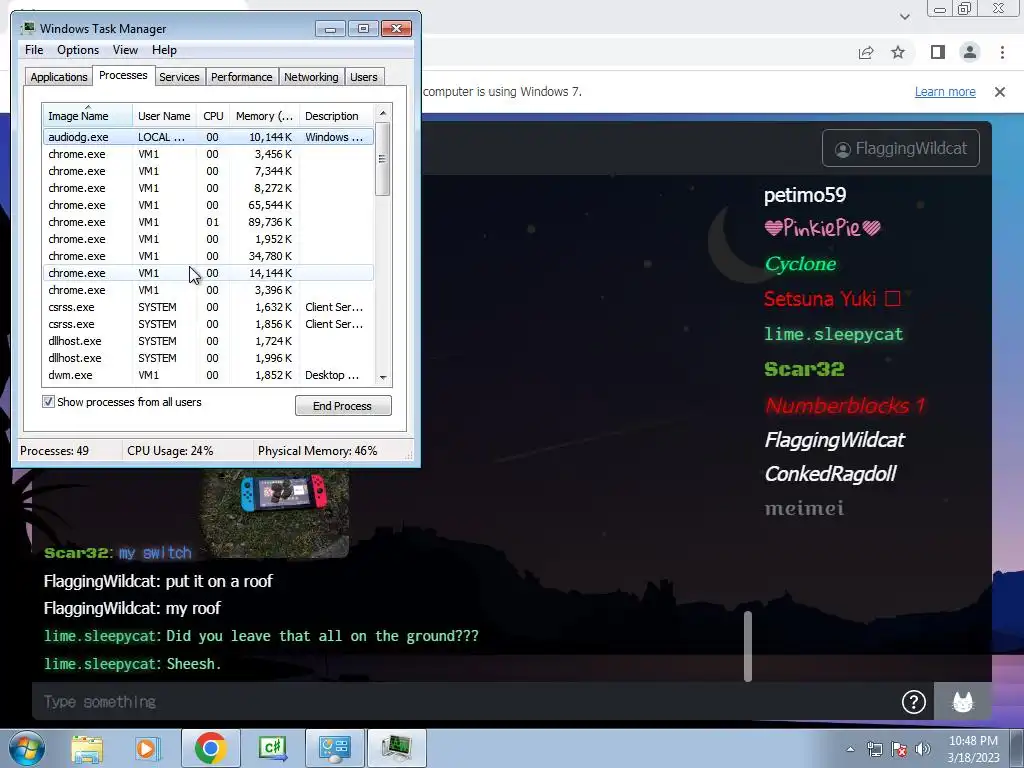Click the cat icon send button
1024x768 pixels.
[963, 702]
